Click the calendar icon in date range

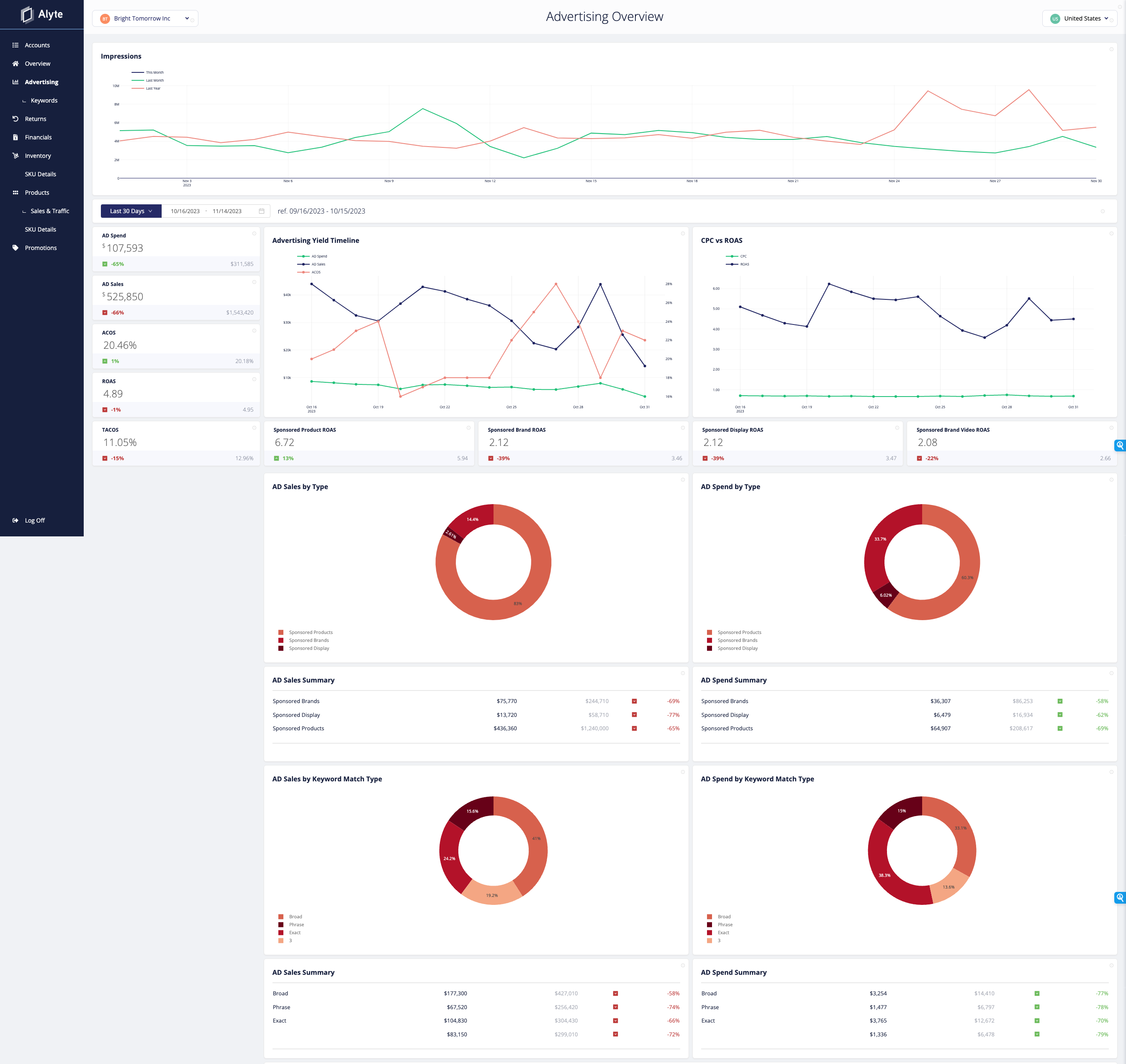click(x=261, y=211)
